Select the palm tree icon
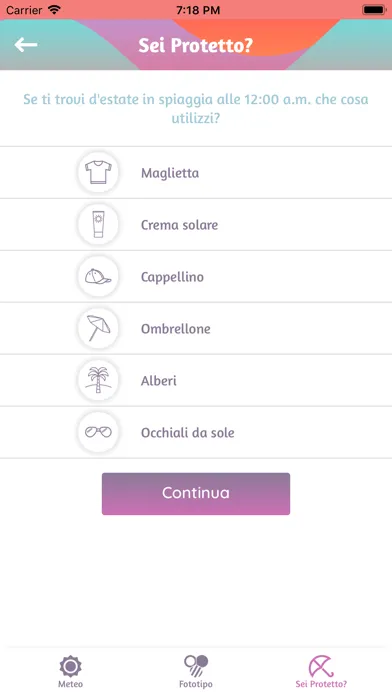 click(x=98, y=380)
